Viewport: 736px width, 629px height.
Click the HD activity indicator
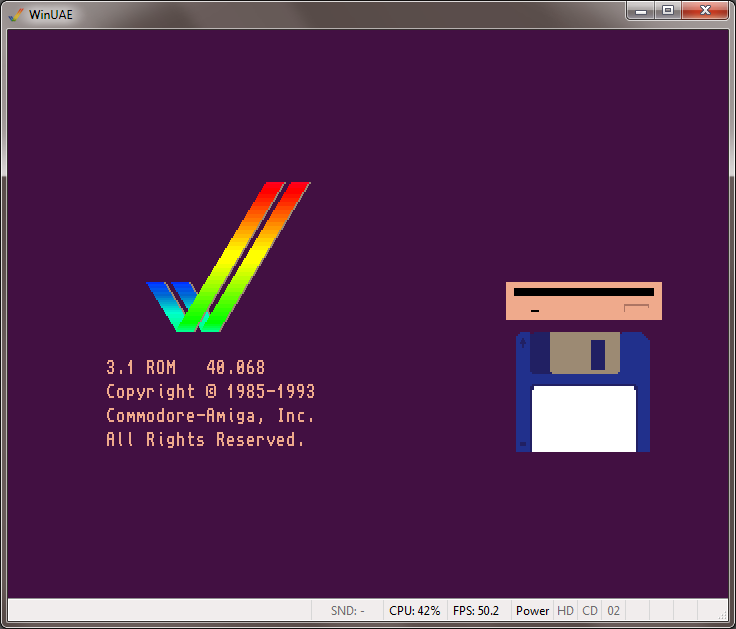(x=565, y=611)
